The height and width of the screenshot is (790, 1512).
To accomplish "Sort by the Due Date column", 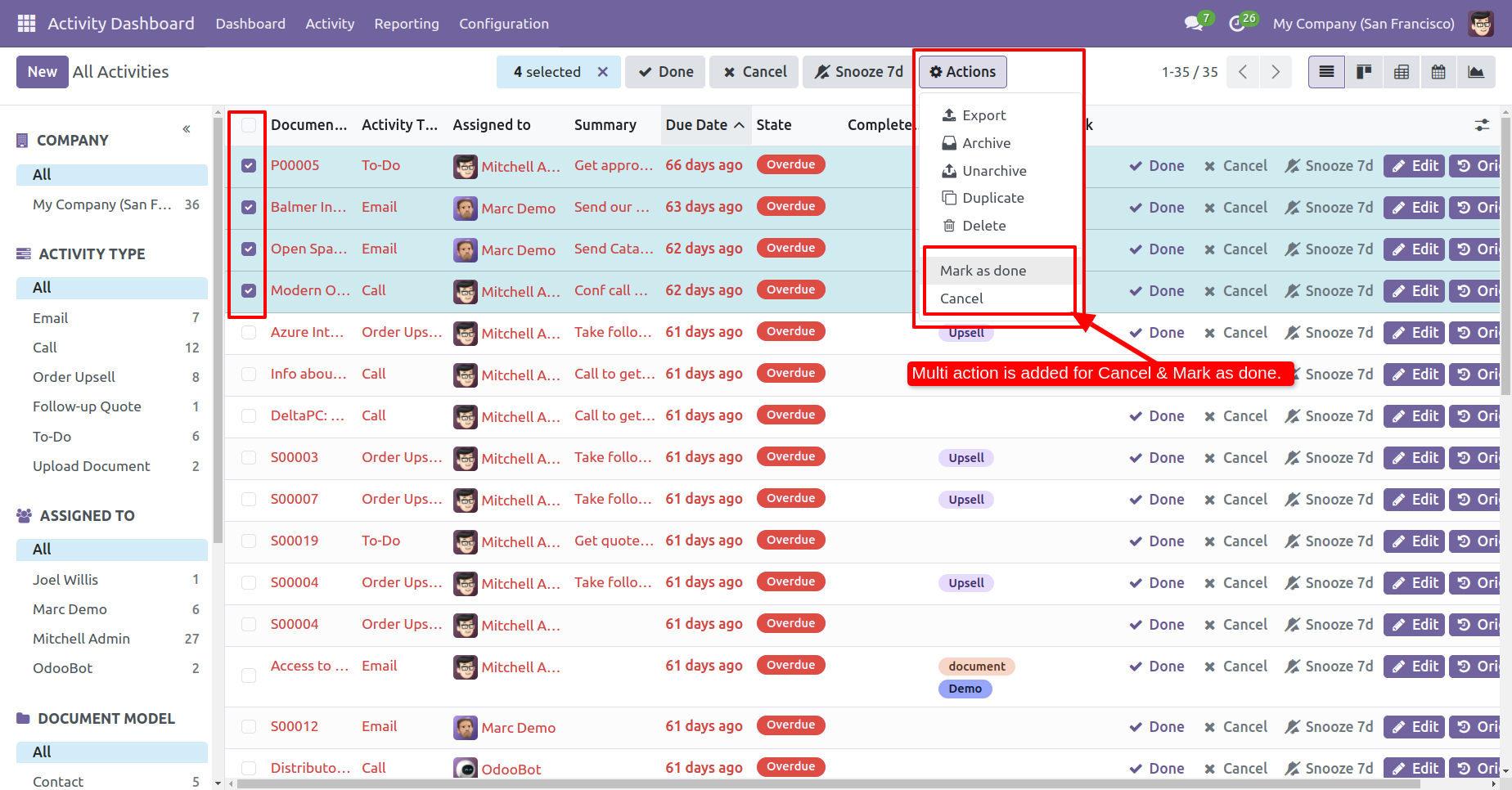I will [704, 125].
